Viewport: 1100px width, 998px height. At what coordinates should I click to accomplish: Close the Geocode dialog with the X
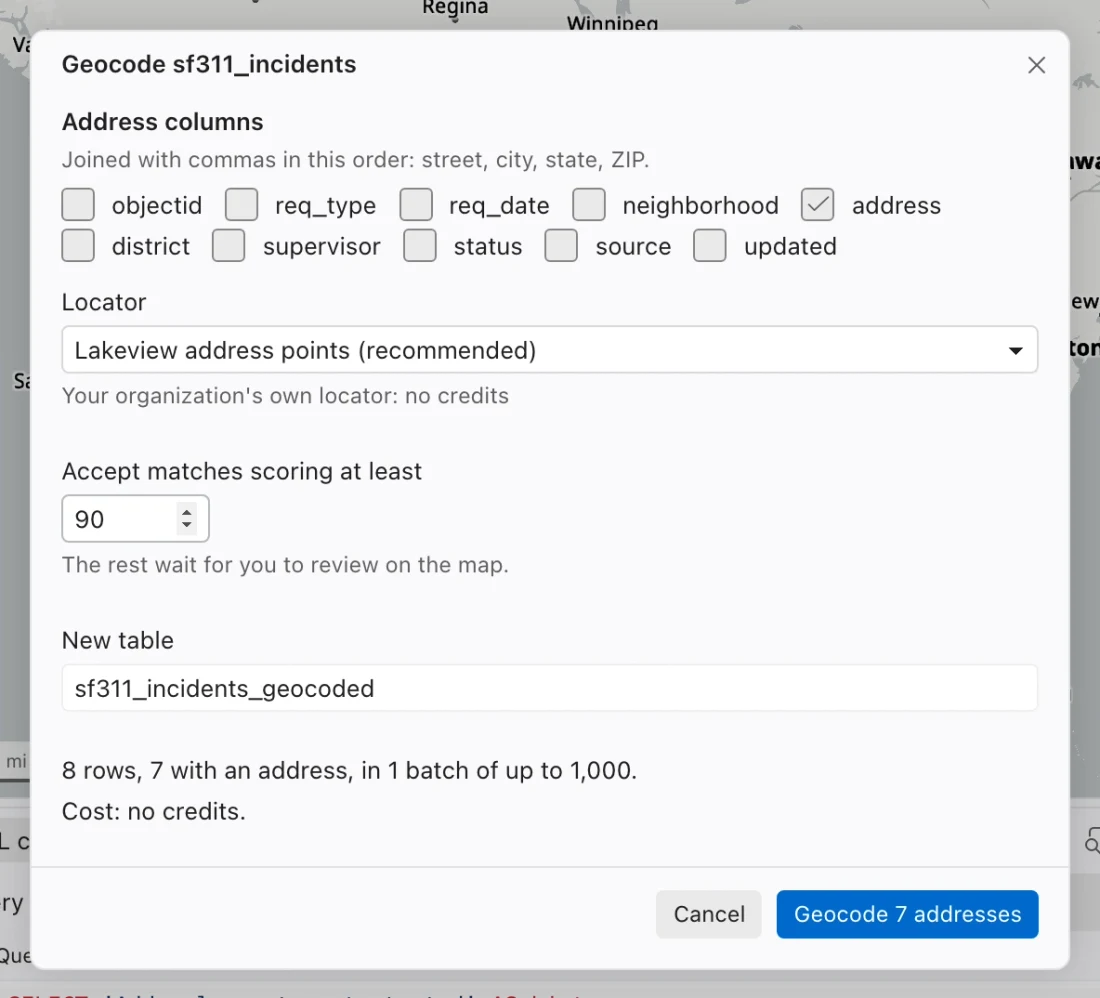pos(1036,65)
